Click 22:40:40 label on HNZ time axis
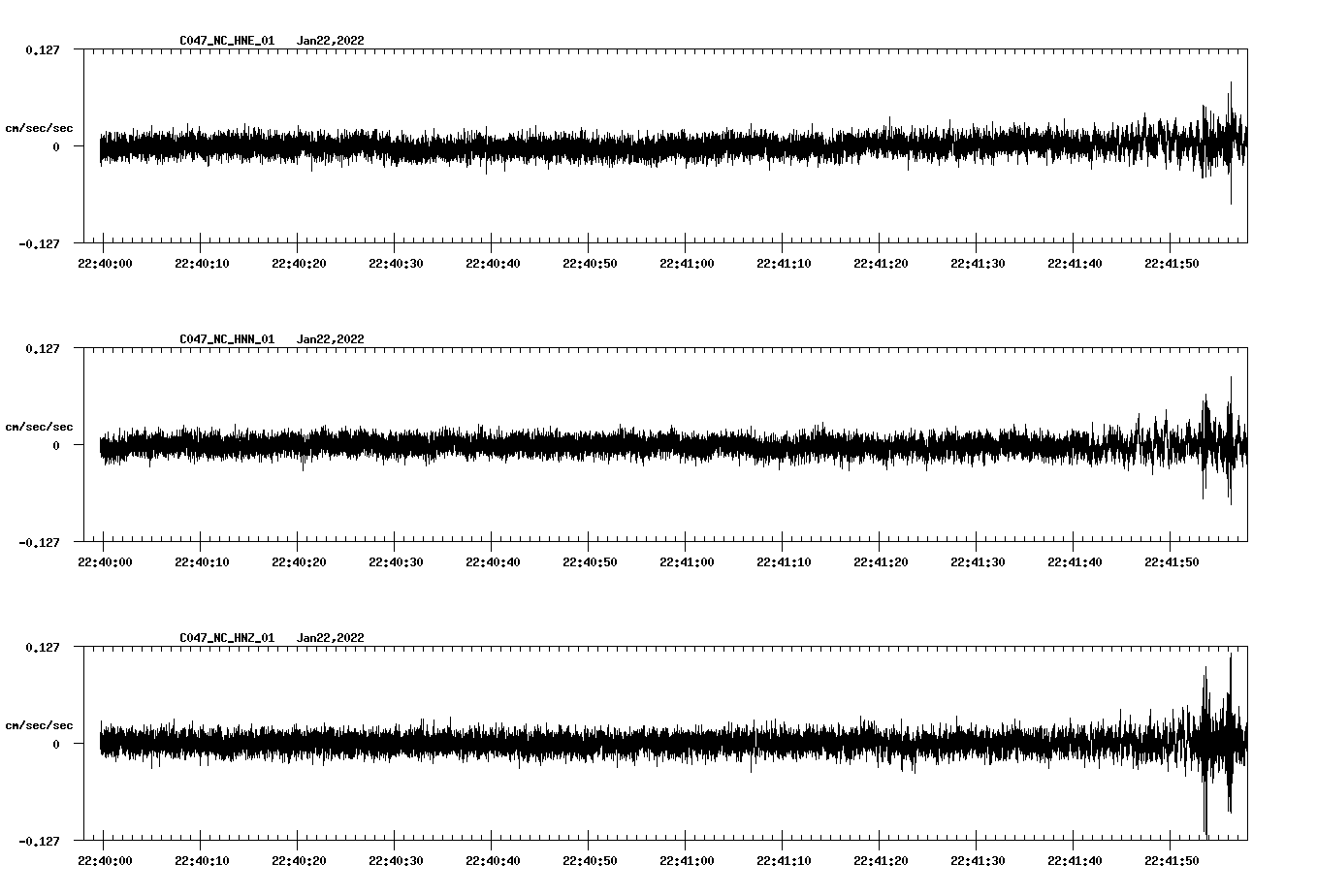Image resolution: width=1317 pixels, height=896 pixels. pyautogui.click(x=493, y=861)
